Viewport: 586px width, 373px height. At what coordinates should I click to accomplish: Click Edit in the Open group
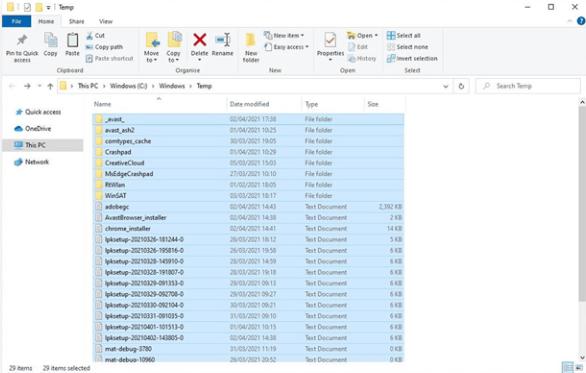click(358, 47)
